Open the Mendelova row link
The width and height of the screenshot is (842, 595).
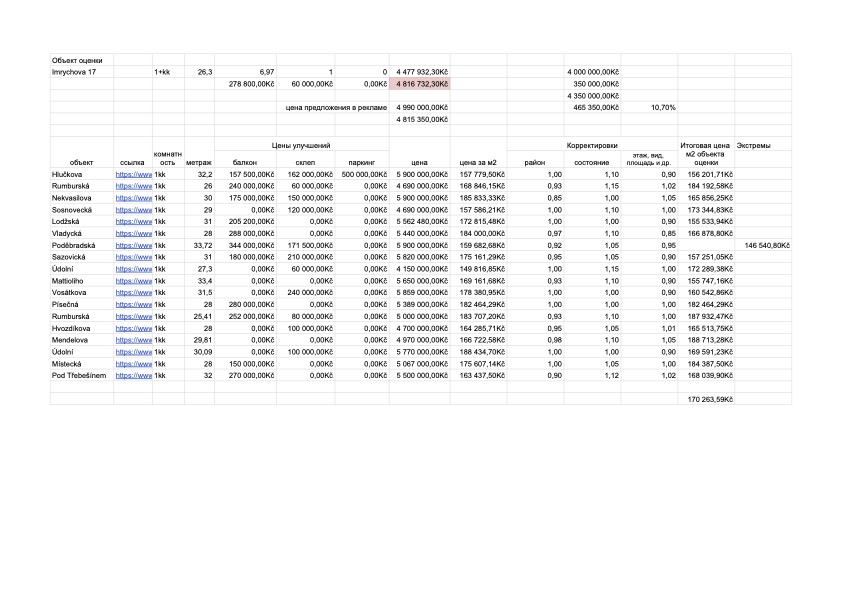coord(133,340)
